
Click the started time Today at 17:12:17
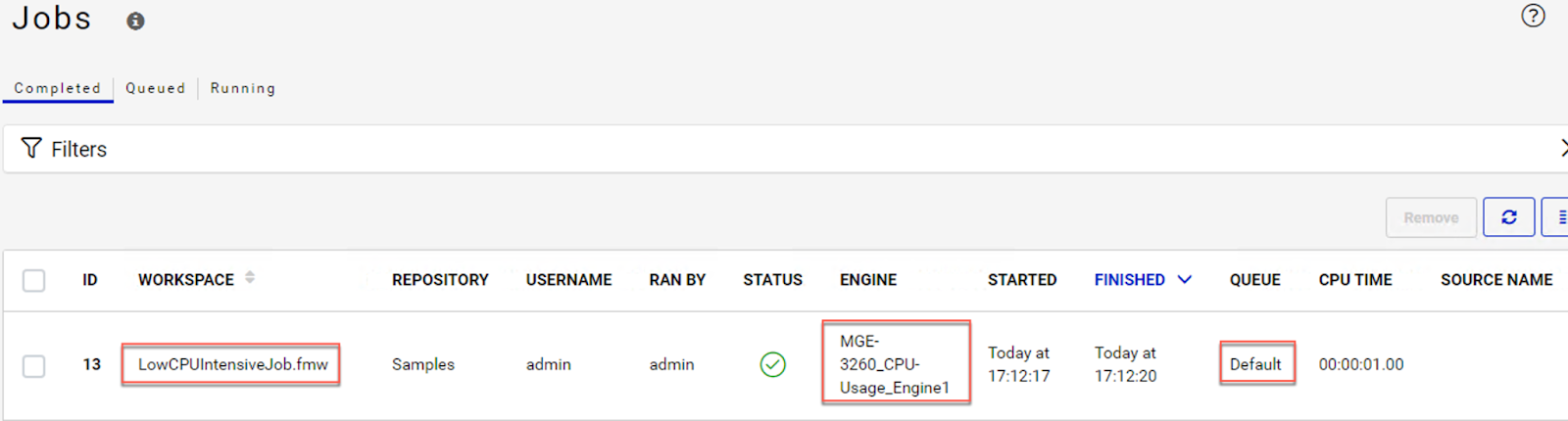pos(1019,364)
